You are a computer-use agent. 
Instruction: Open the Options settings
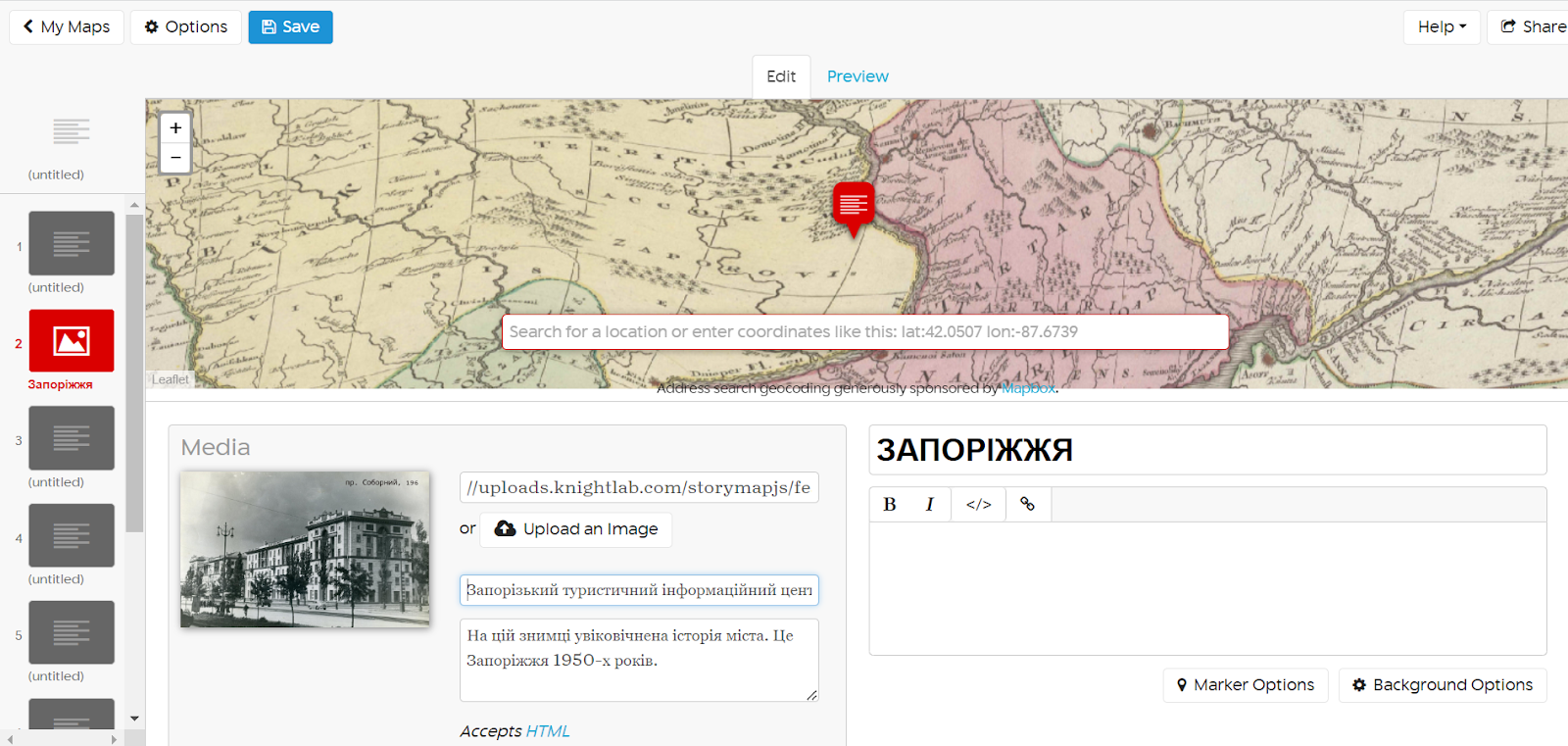[x=186, y=26]
